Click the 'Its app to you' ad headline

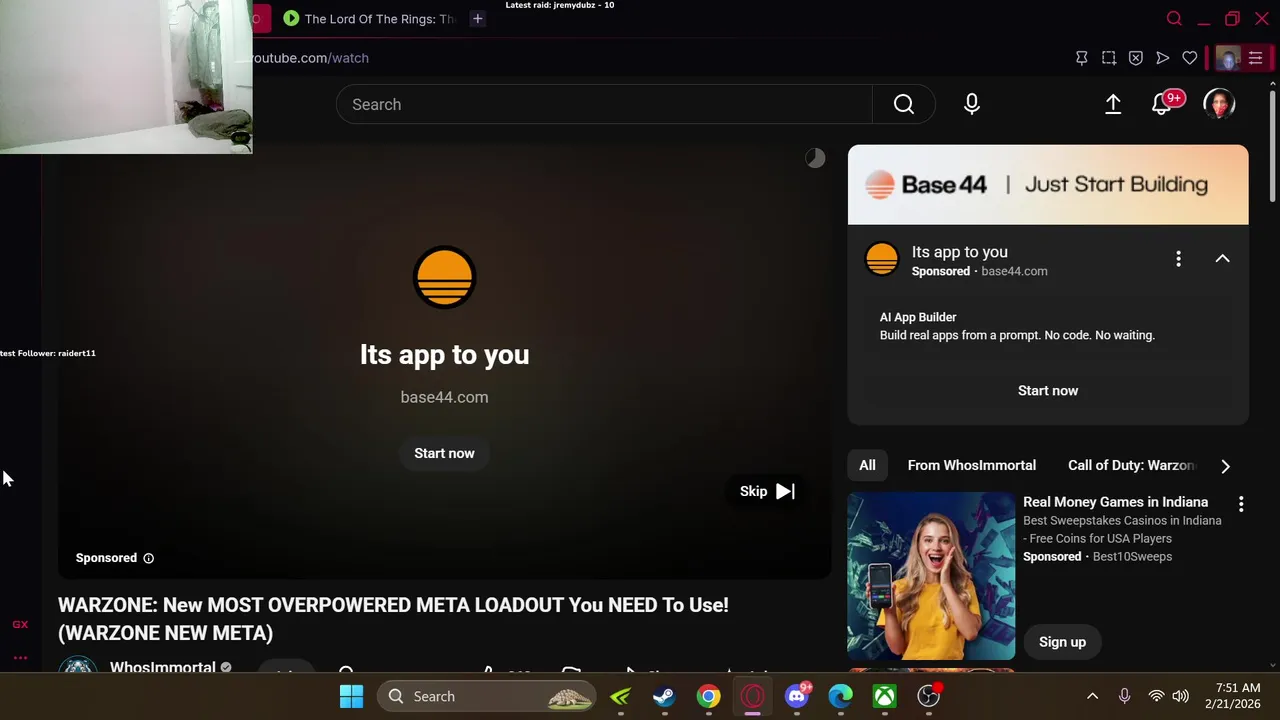tap(444, 355)
